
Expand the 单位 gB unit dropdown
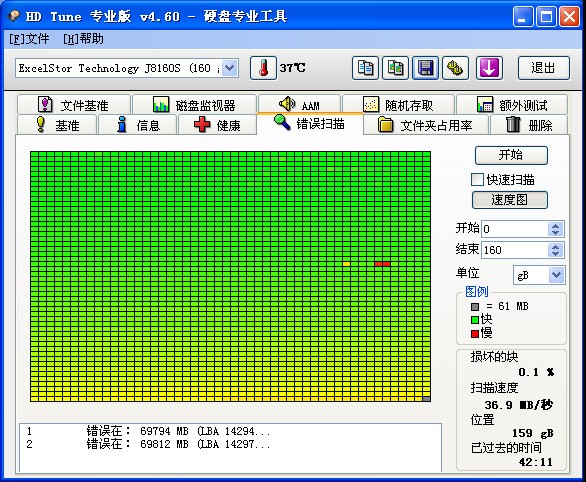click(556, 275)
